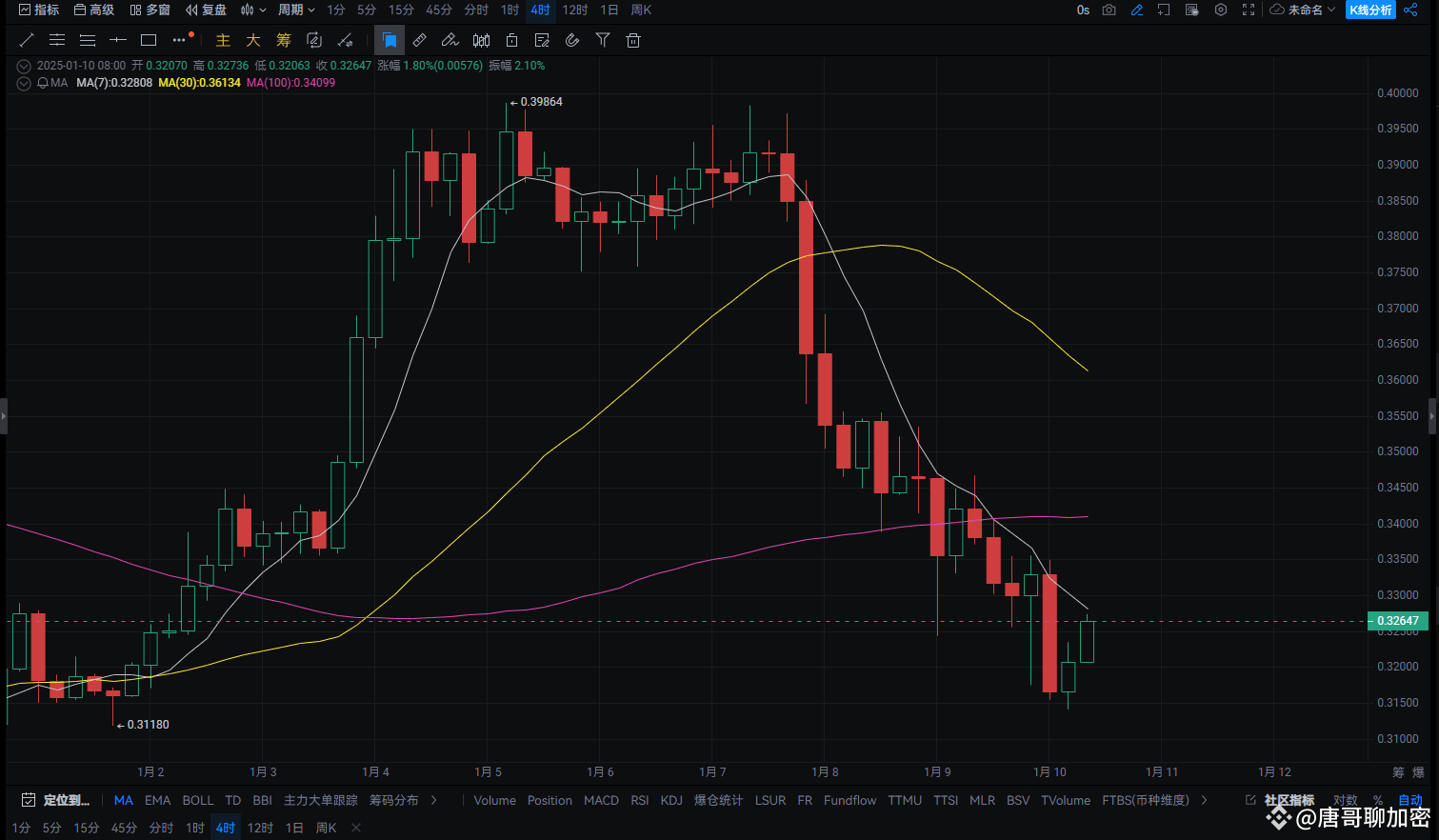Collapse the MA indicator row chevron
Viewport: 1439px width, 840px height.
(24, 83)
